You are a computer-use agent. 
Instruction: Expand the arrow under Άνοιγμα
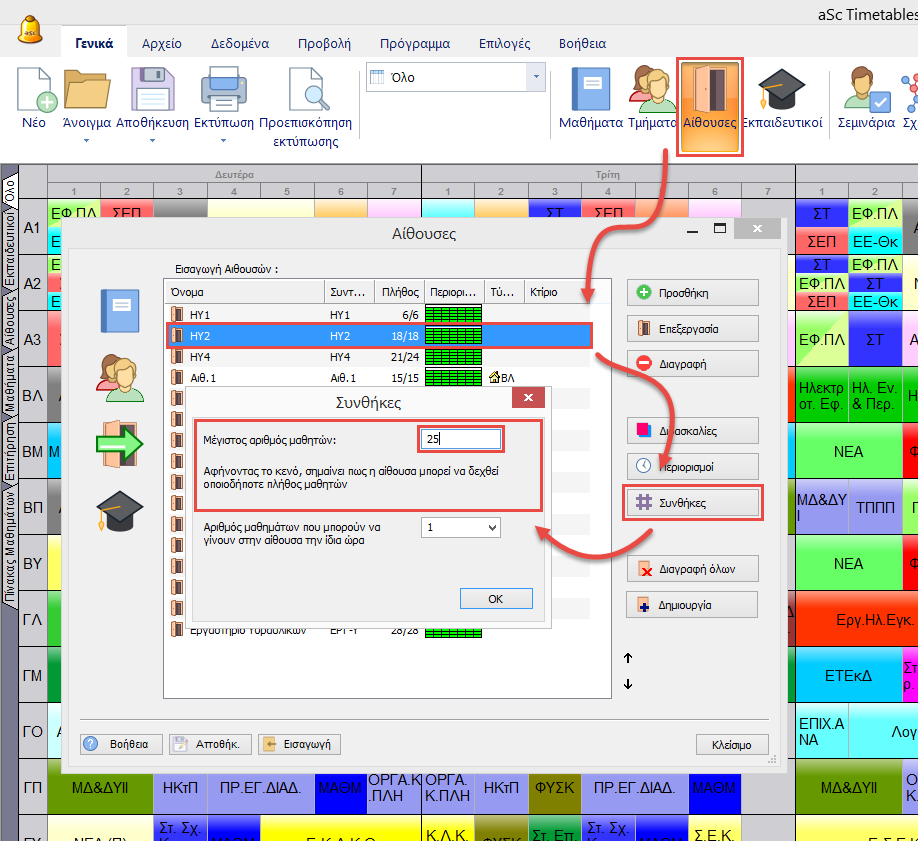click(x=86, y=141)
